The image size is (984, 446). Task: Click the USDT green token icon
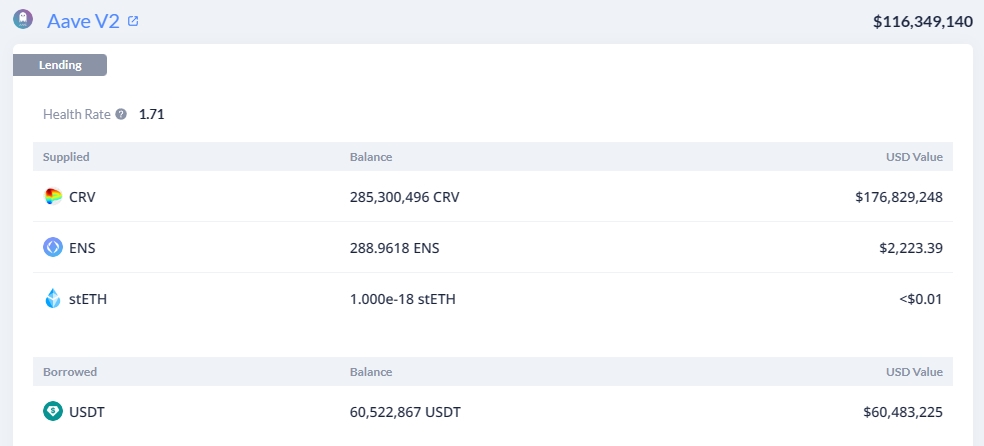click(53, 411)
